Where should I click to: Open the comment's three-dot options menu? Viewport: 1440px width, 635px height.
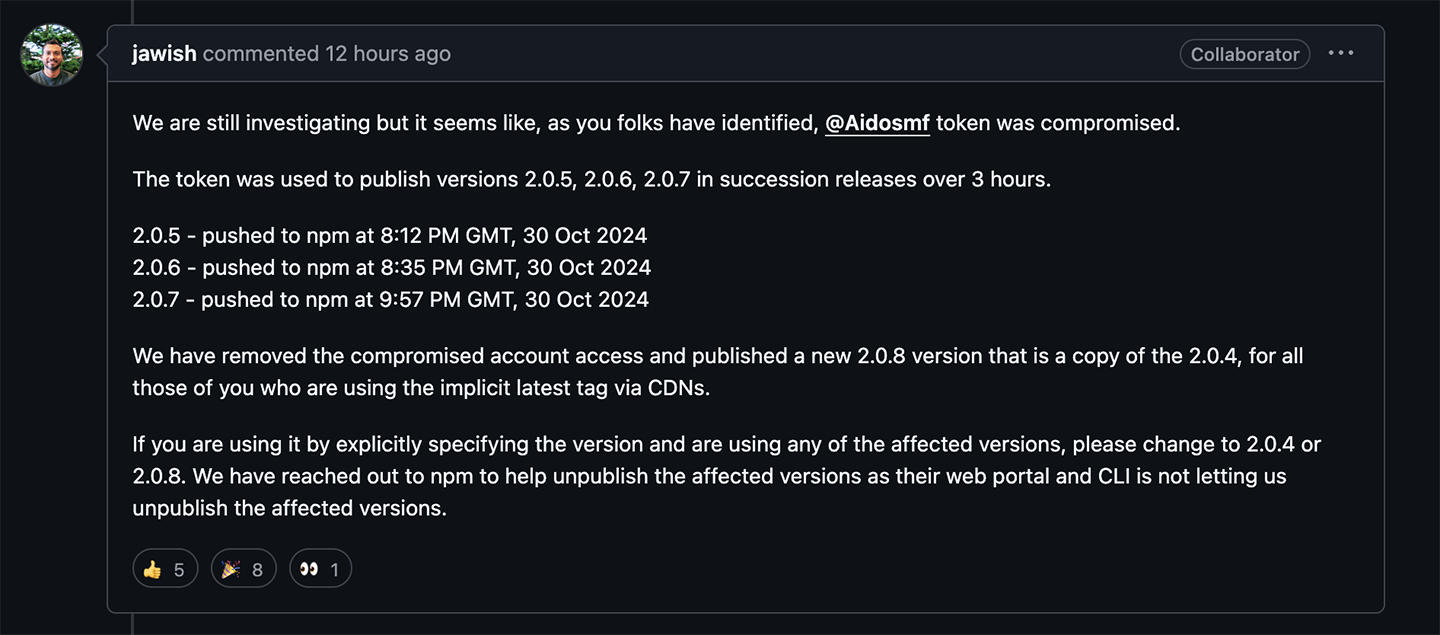1341,54
